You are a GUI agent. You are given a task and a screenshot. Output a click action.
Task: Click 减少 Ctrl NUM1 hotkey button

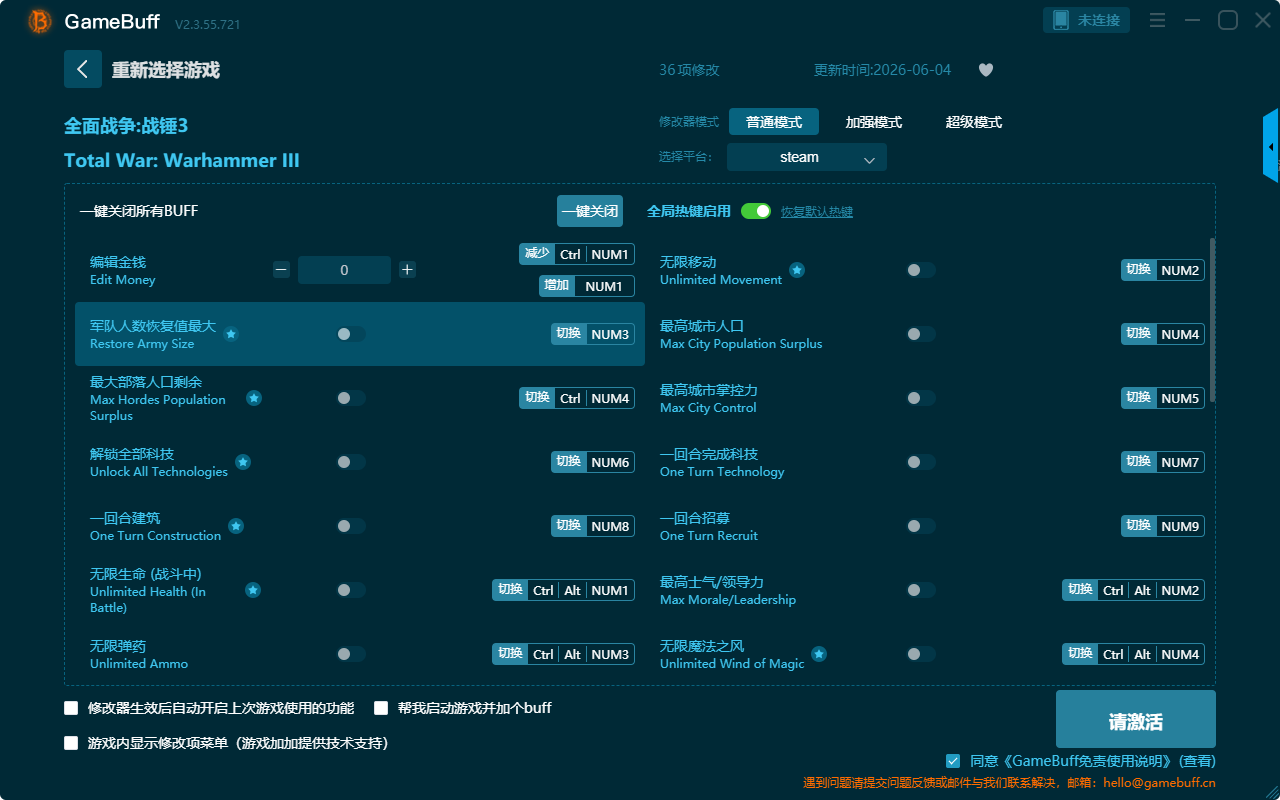pyautogui.click(x=577, y=254)
